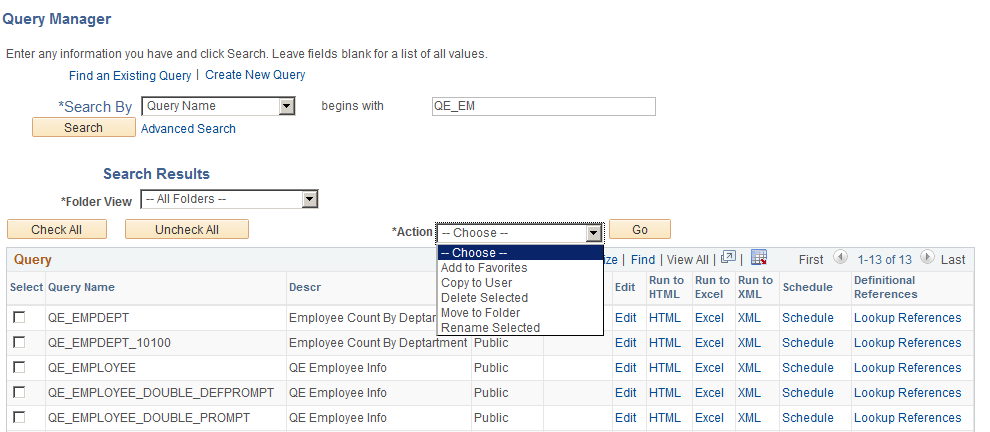The image size is (990, 432).
Task: Expand the Folder View dropdown
Action: click(309, 200)
